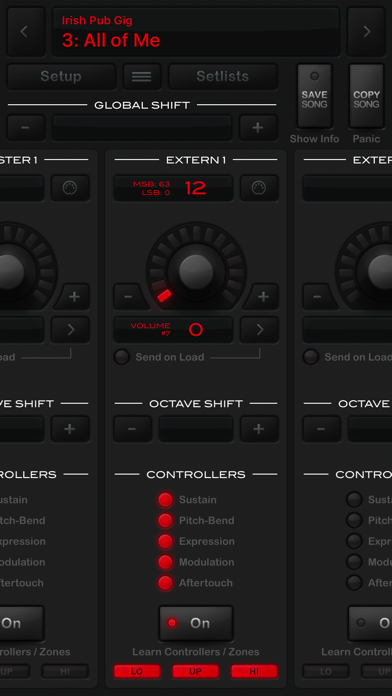Raise Extern 1 Octave Shift with plus

point(259,429)
